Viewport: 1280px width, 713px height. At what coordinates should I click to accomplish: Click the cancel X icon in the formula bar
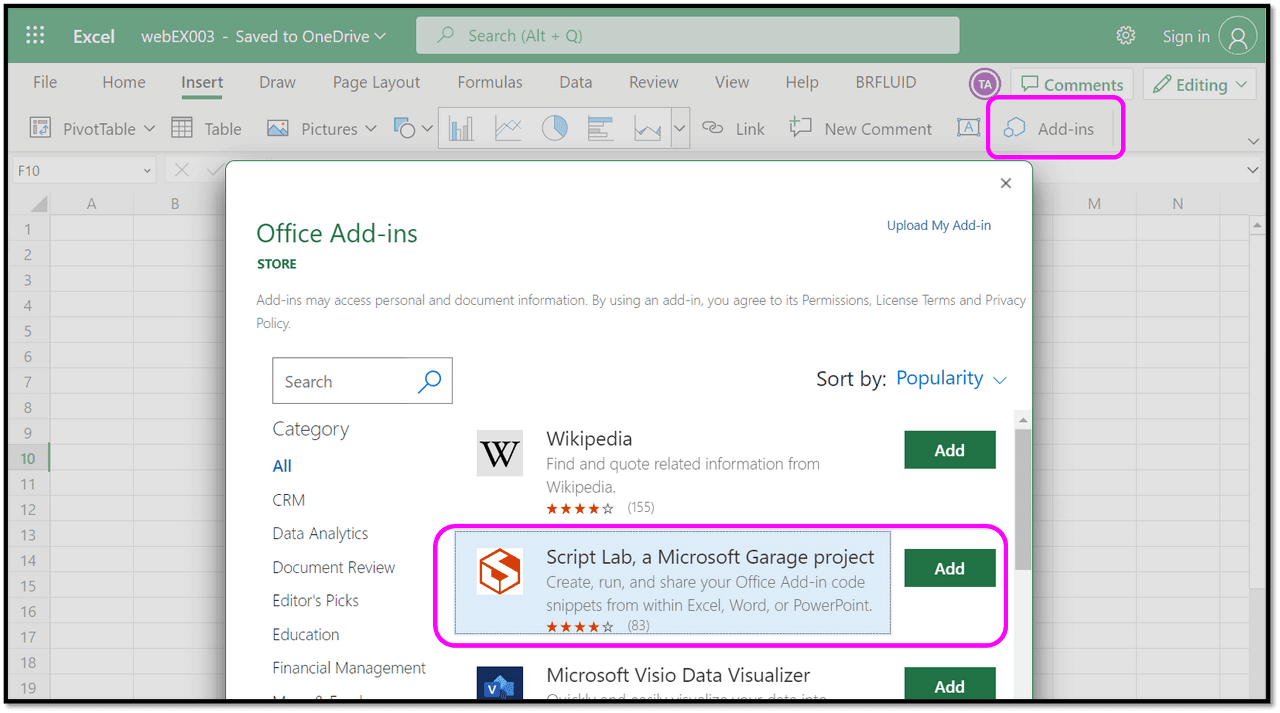point(181,170)
